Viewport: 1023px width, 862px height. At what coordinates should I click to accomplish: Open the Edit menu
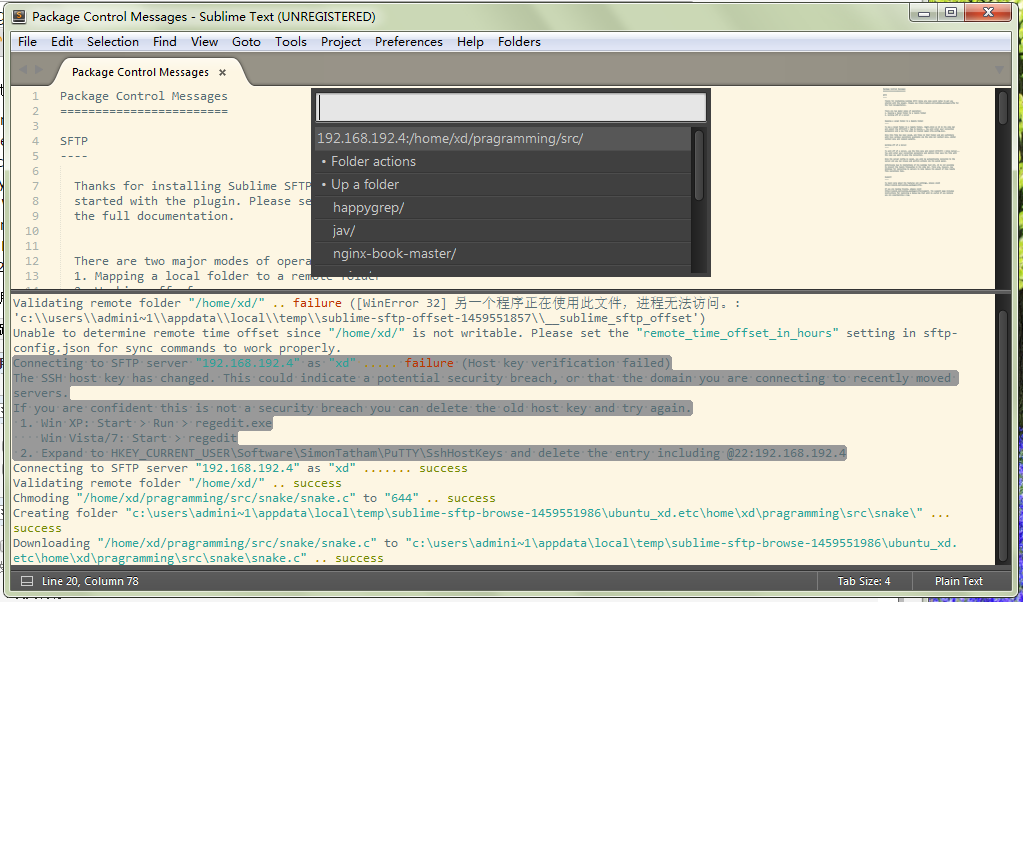pos(62,42)
